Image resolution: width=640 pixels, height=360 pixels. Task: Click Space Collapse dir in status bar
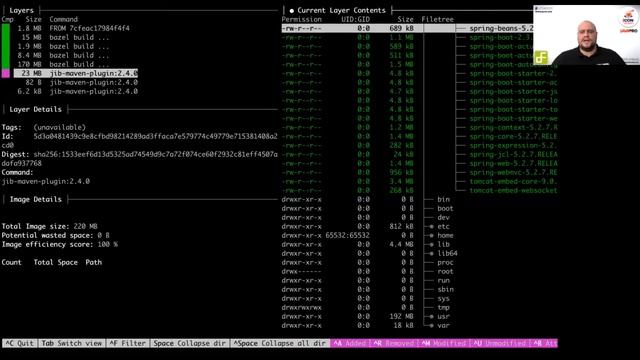click(x=189, y=343)
